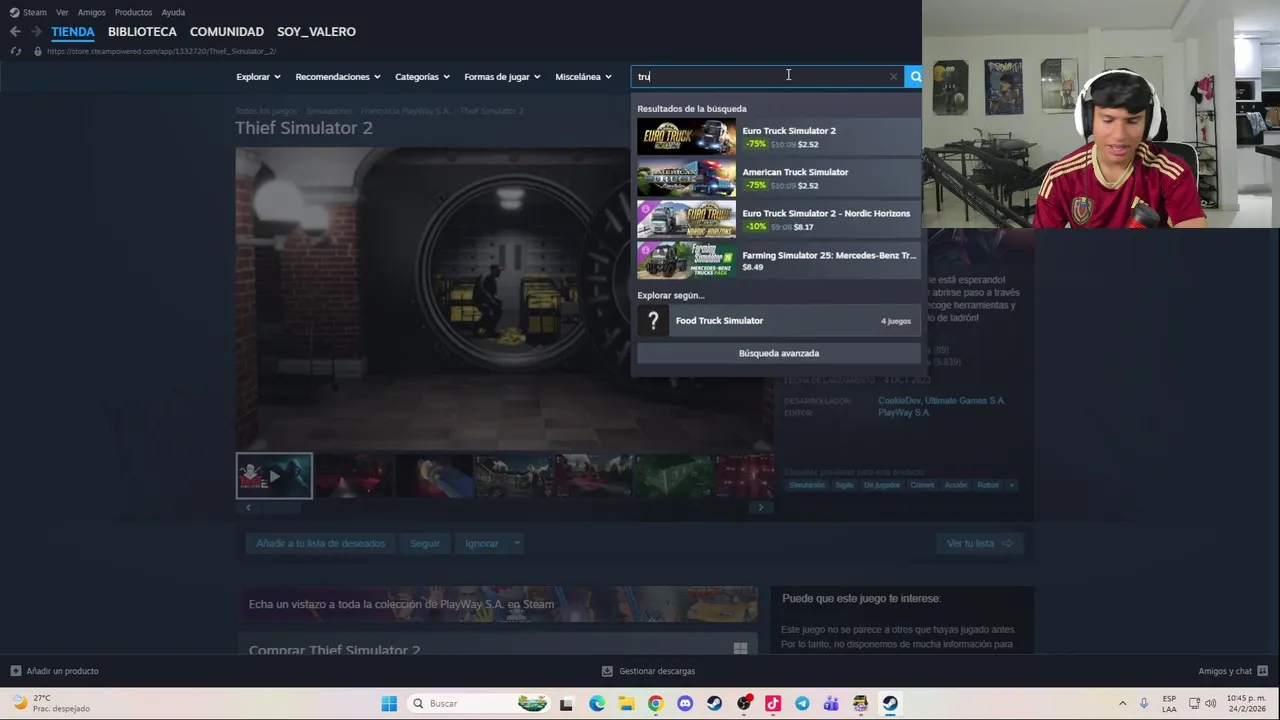Click the Ignorar button
1280x720 pixels.
[481, 543]
